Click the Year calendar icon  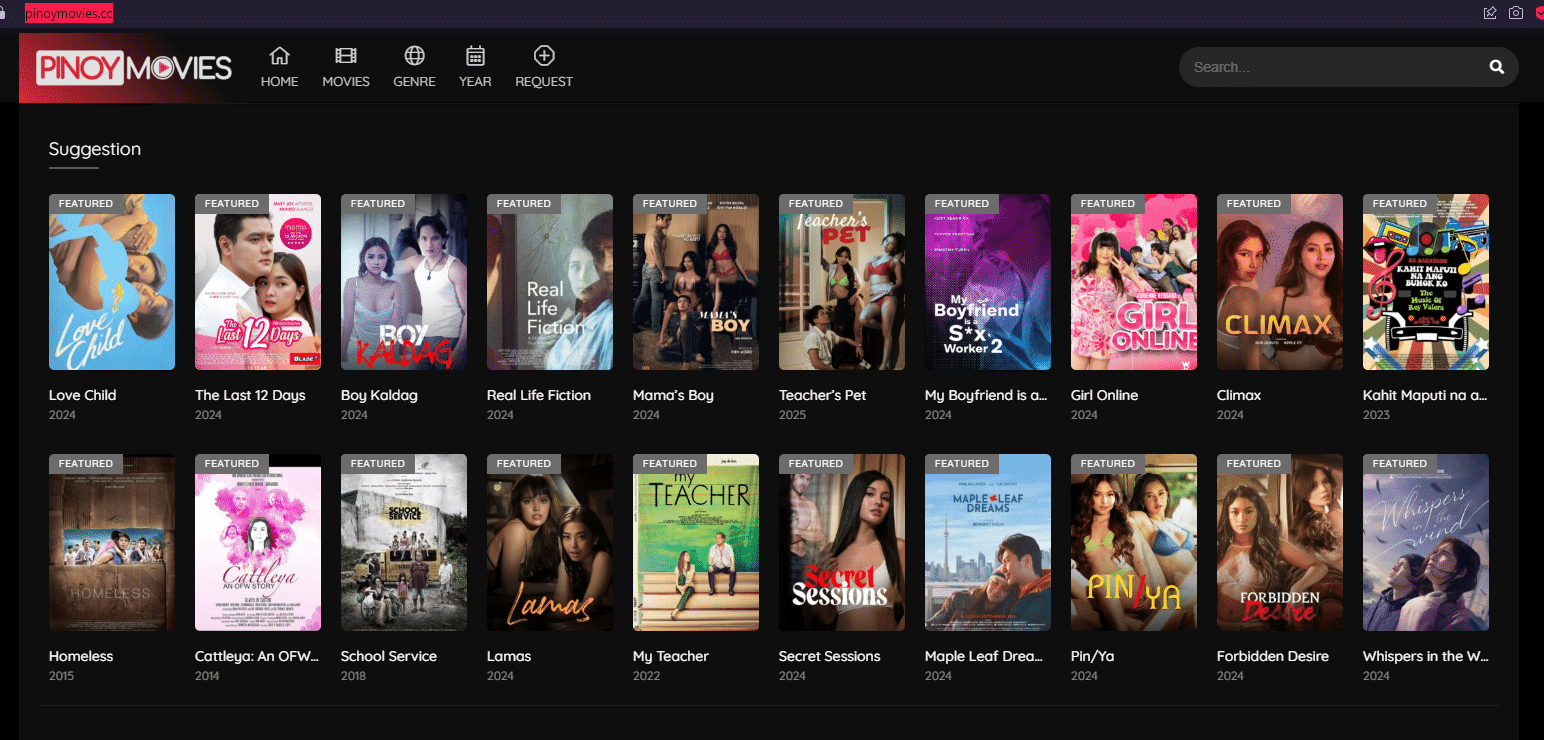point(475,56)
